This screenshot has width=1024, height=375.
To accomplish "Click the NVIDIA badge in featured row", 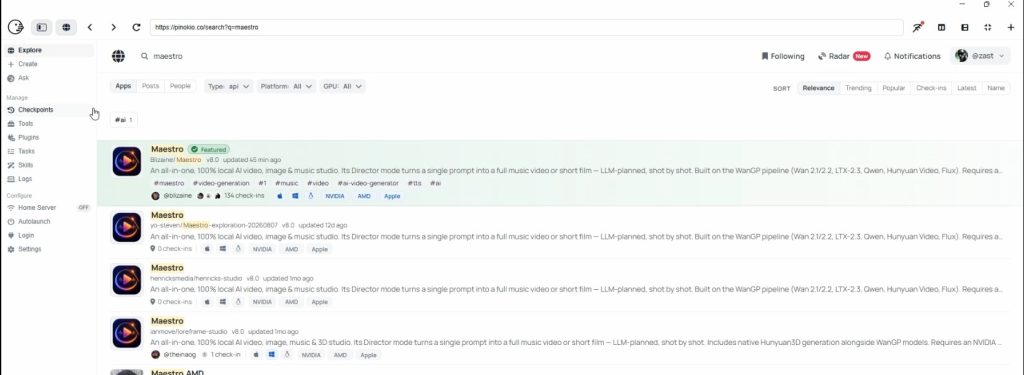I will (x=335, y=196).
